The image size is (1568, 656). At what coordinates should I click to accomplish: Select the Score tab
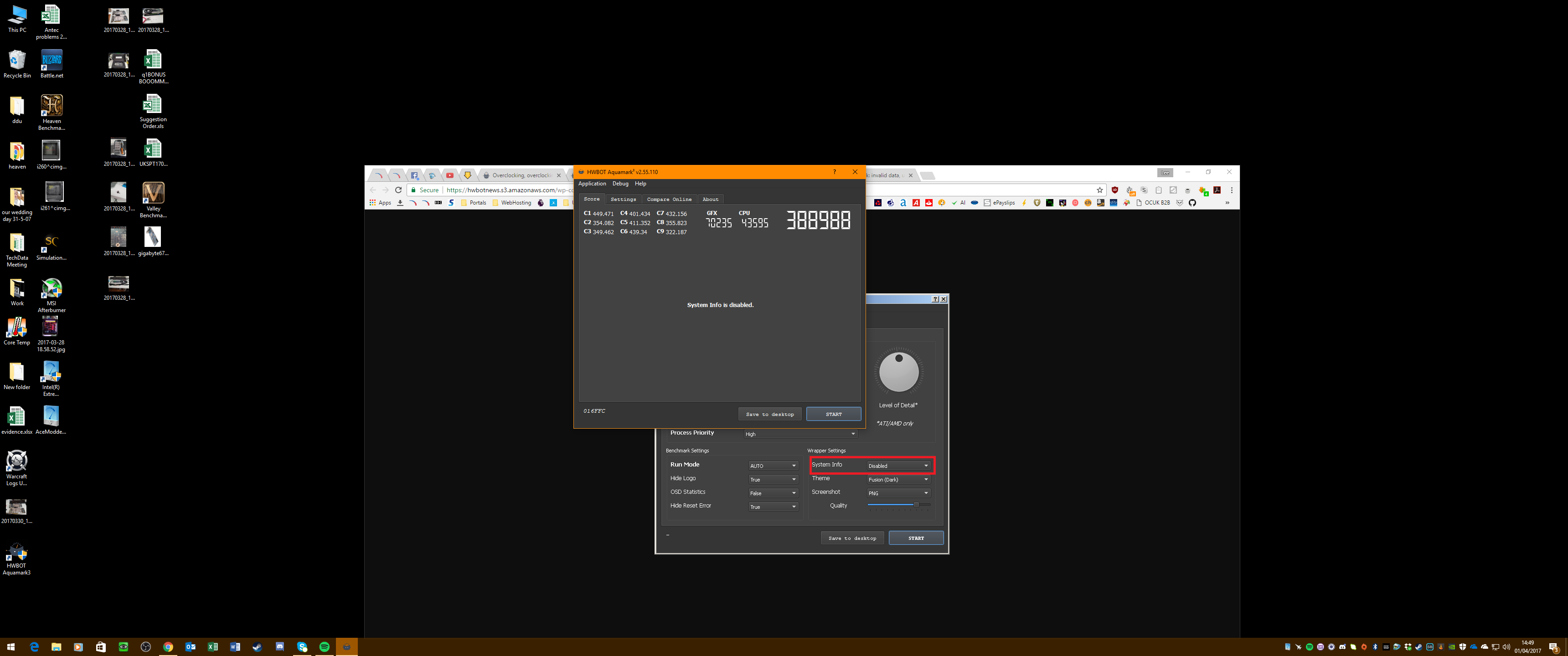(x=592, y=199)
